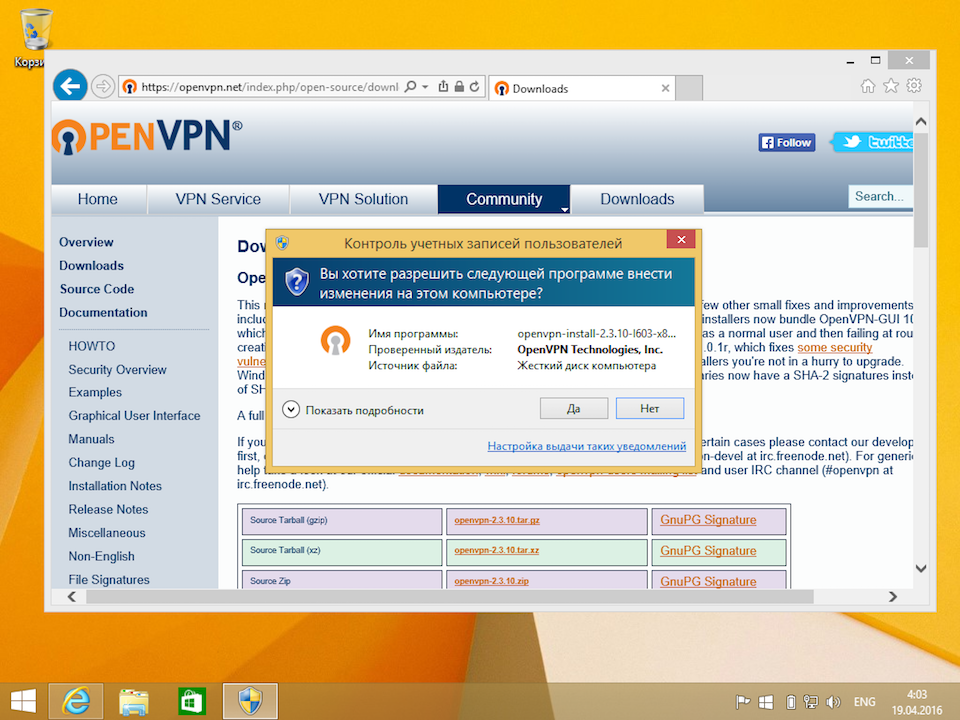Image resolution: width=960 pixels, height=720 pixels.
Task: Open the Community navigation tab
Action: 504,199
